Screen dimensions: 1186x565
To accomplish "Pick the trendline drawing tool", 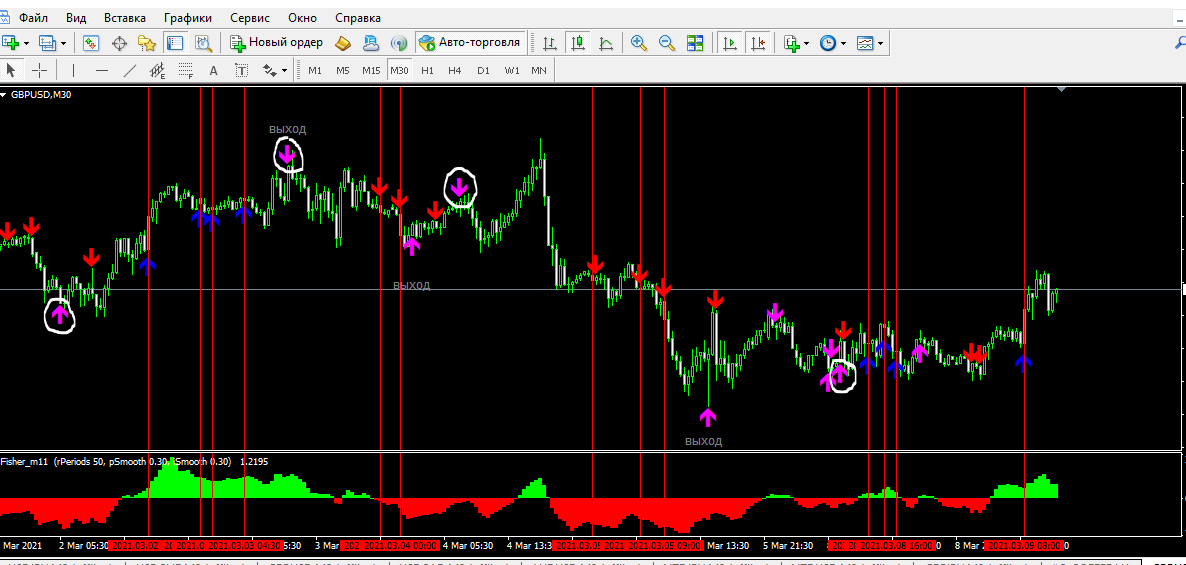I will pyautogui.click(x=129, y=70).
